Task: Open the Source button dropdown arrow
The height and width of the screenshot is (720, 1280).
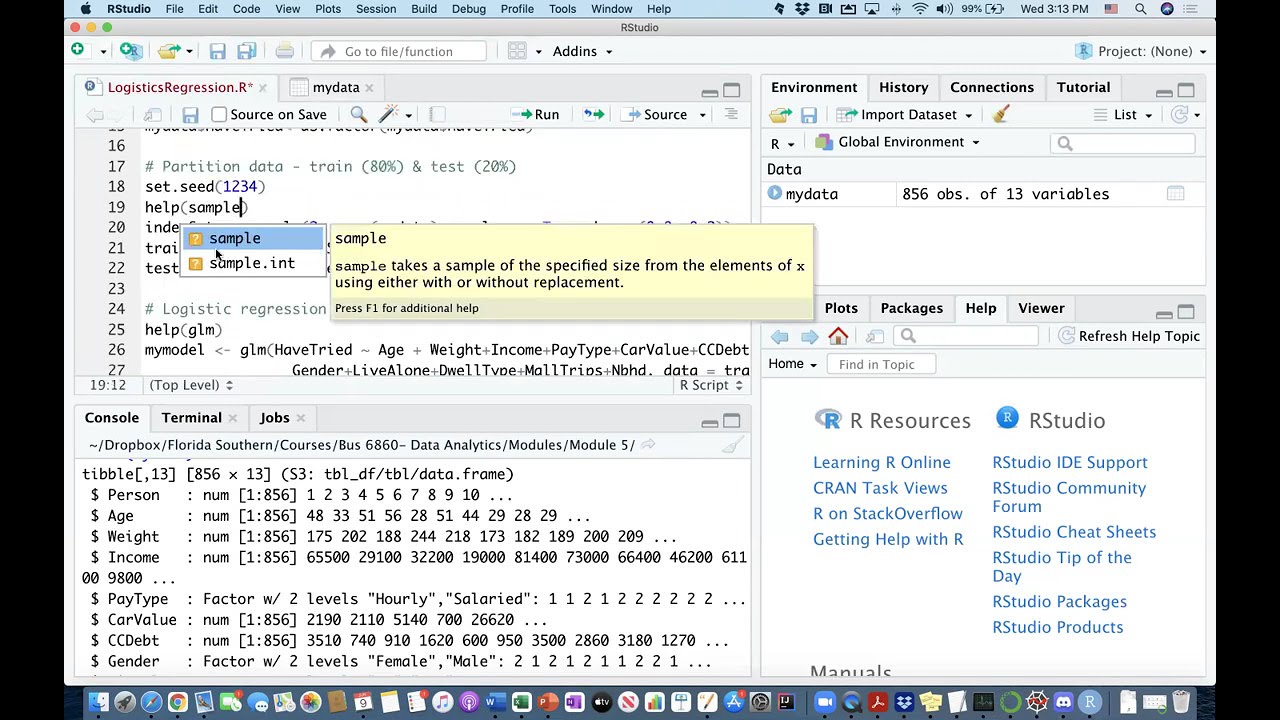Action: (x=702, y=115)
